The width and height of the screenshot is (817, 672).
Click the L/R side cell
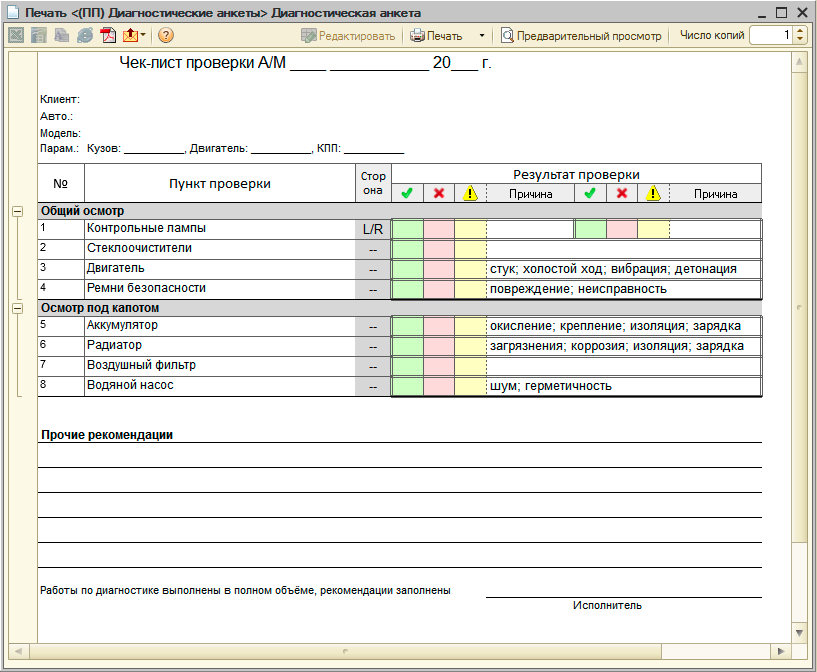373,229
